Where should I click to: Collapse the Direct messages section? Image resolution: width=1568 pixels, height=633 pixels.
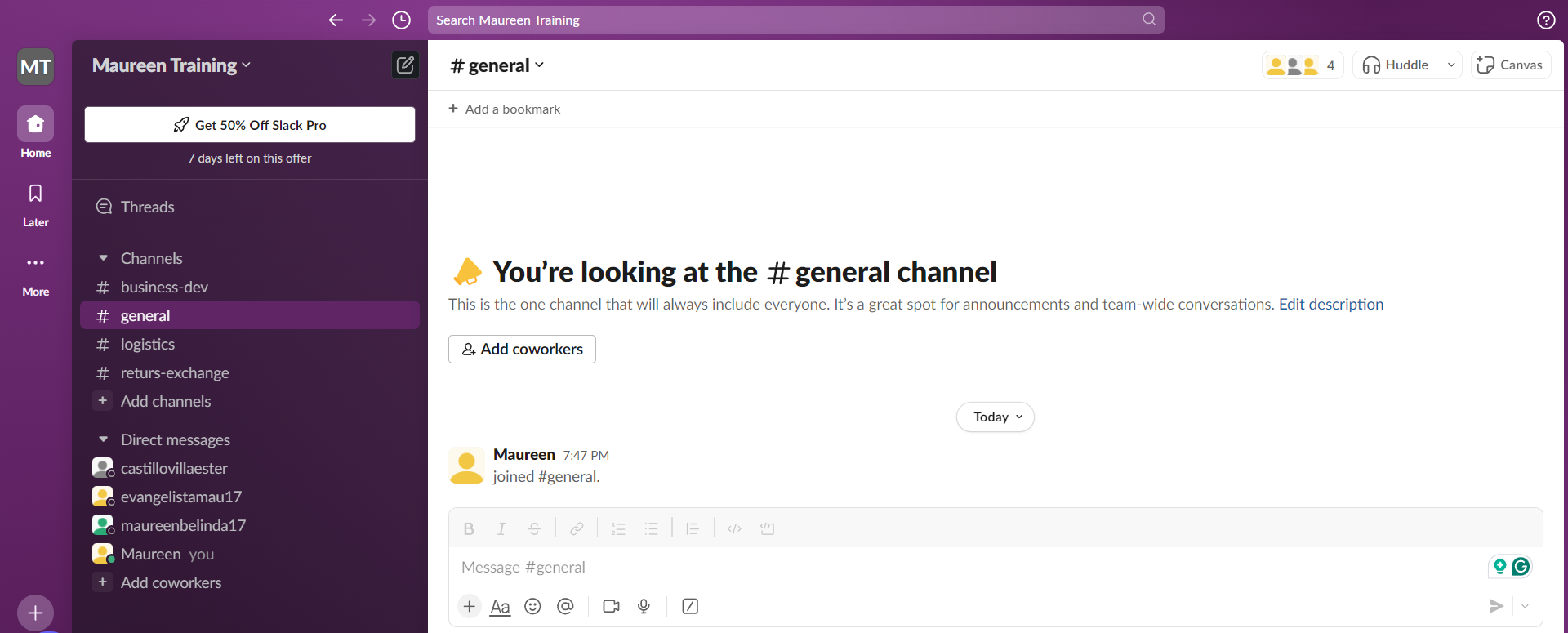(104, 439)
